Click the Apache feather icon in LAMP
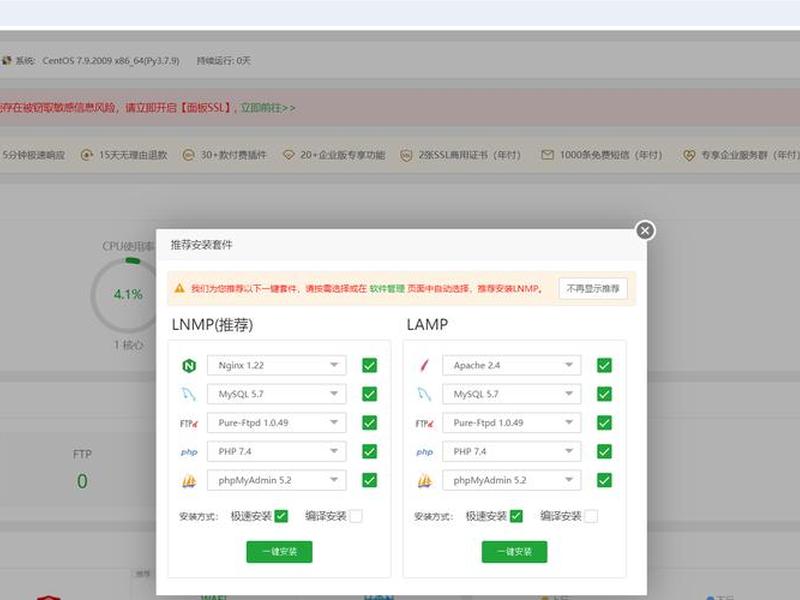Image resolution: width=800 pixels, height=600 pixels. coord(424,365)
